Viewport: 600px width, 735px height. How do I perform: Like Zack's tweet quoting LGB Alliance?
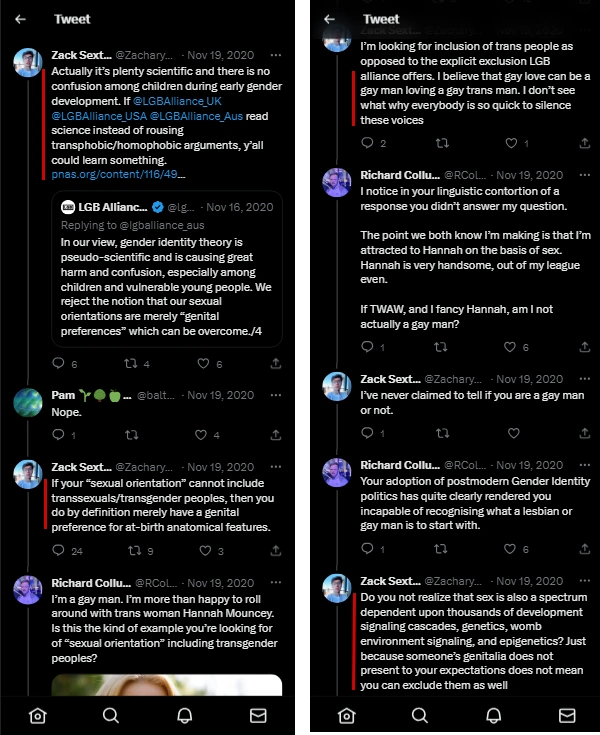tap(205, 364)
